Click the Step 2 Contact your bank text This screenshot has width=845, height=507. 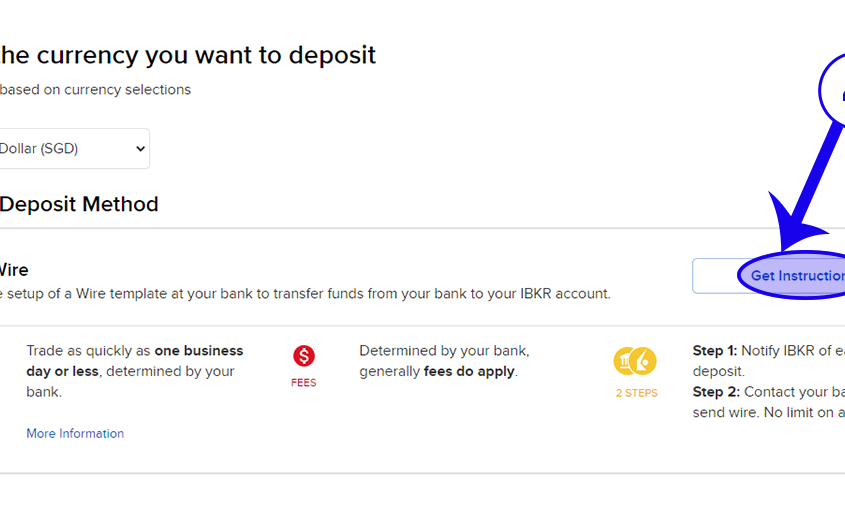tap(767, 391)
